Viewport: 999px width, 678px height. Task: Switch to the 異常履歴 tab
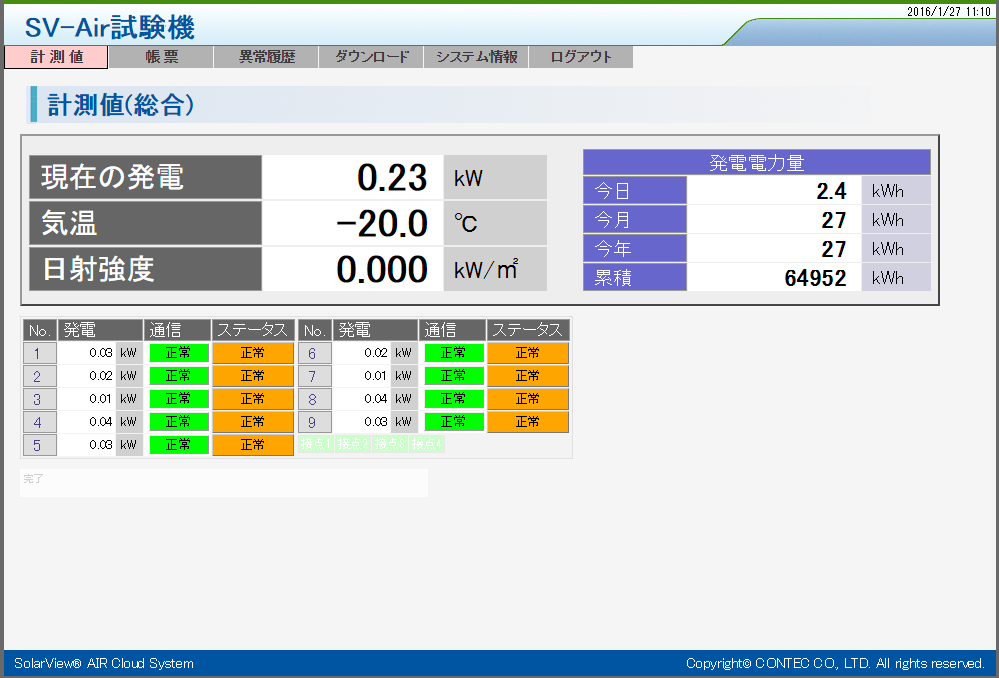266,57
